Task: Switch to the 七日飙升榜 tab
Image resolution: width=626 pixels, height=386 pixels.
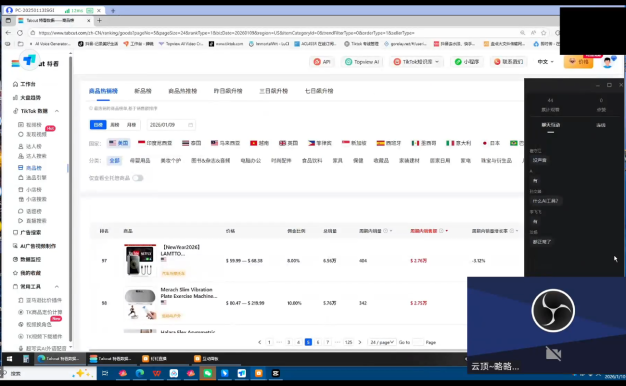Action: (319, 91)
